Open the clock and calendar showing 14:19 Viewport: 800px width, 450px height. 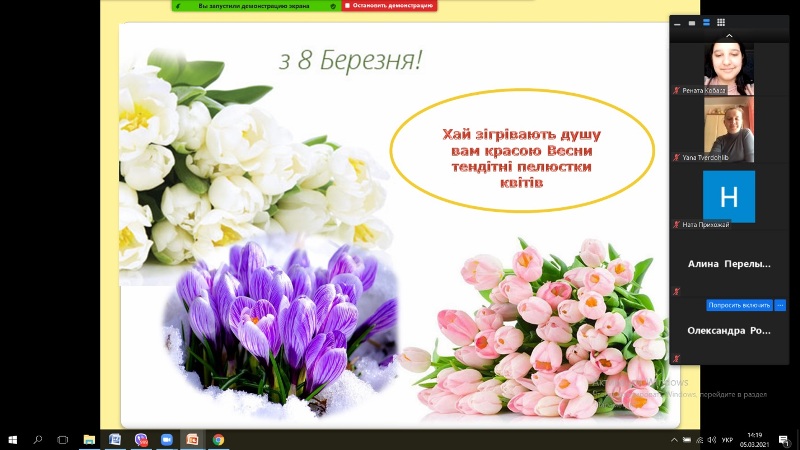(755, 440)
